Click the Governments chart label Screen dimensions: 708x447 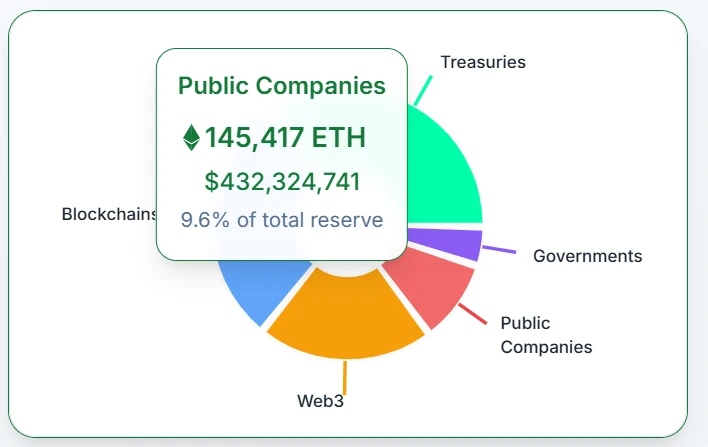click(587, 256)
